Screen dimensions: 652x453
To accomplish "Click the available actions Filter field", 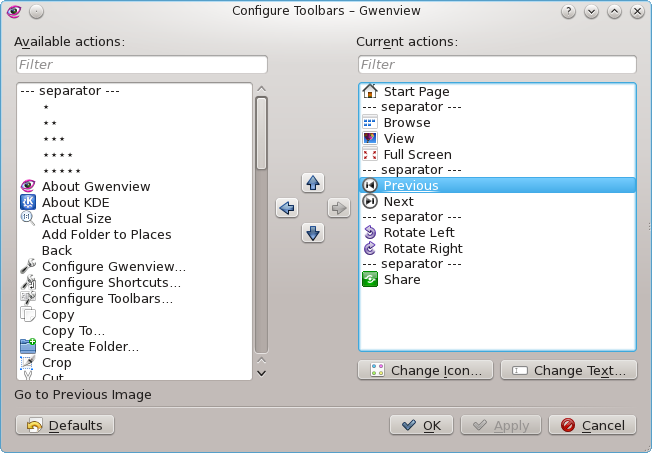I will pyautogui.click(x=141, y=65).
